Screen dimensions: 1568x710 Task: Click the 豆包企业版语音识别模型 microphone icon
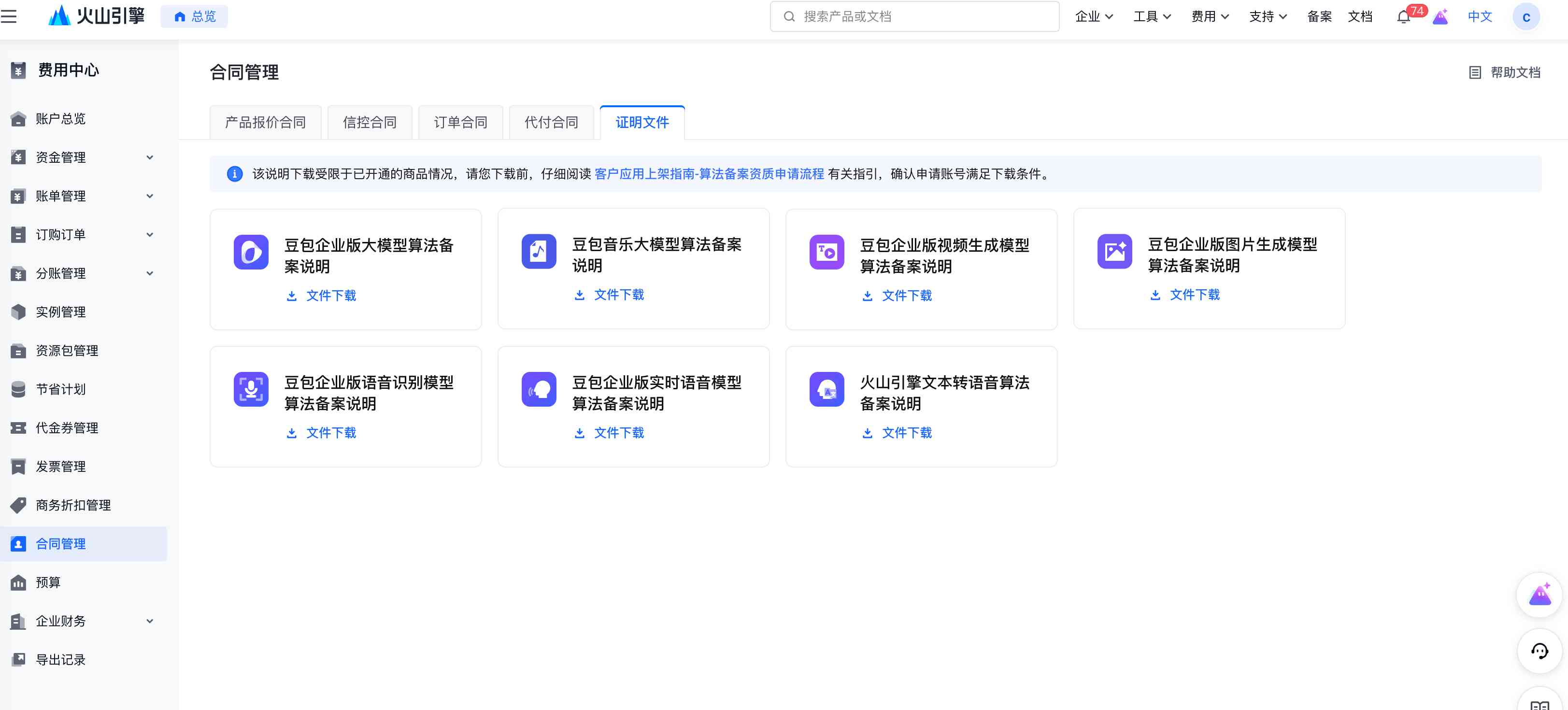pos(251,389)
